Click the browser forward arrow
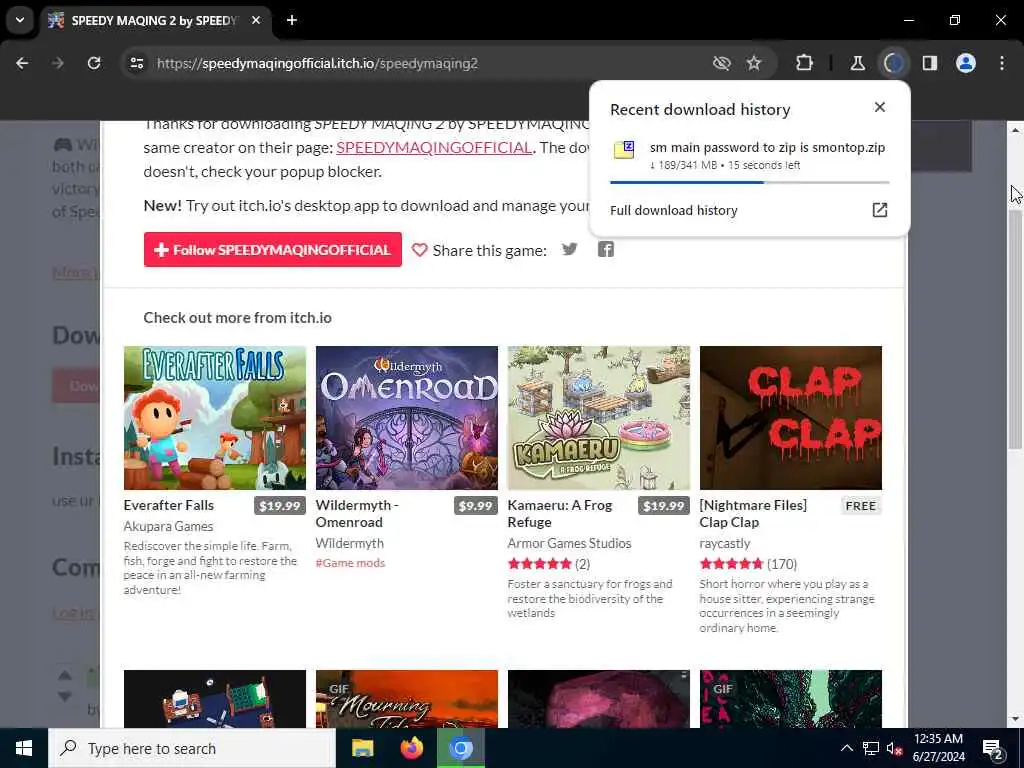 57,63
